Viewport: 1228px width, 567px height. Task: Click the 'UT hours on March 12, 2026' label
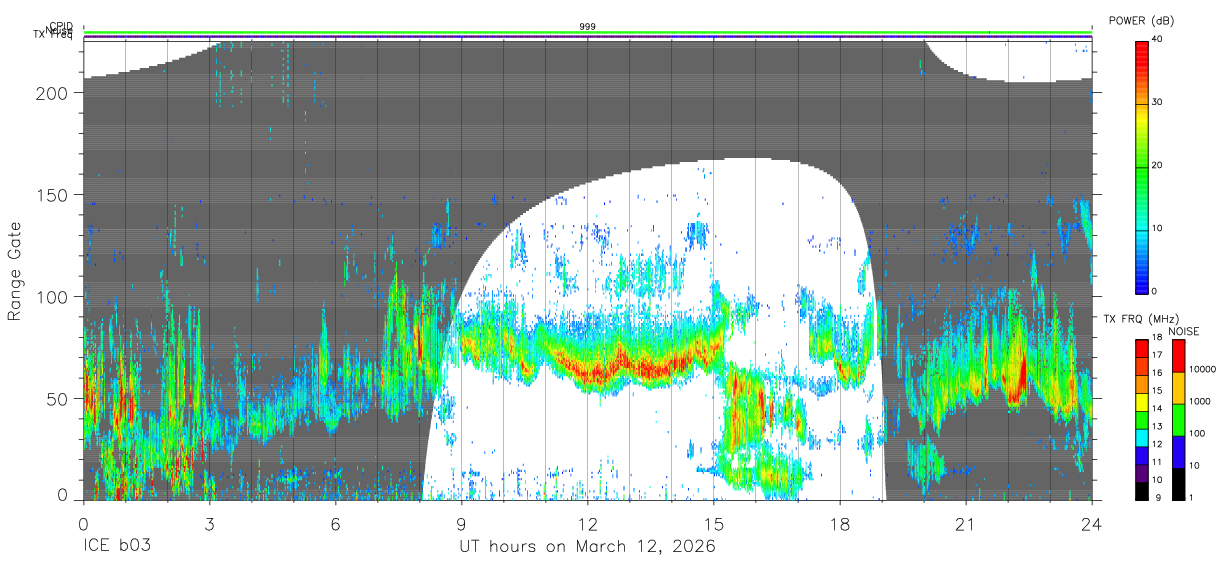(x=587, y=547)
